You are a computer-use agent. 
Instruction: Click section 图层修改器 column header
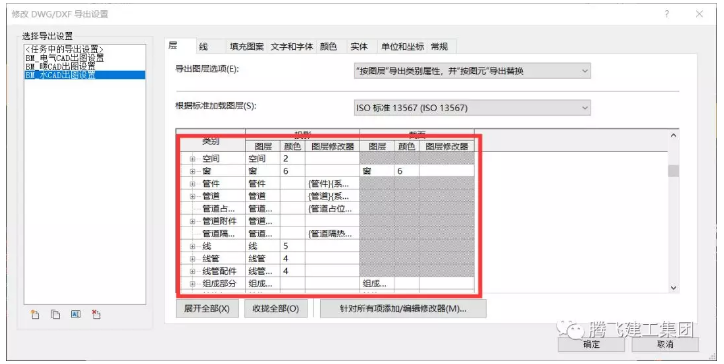pyautogui.click(x=446, y=146)
